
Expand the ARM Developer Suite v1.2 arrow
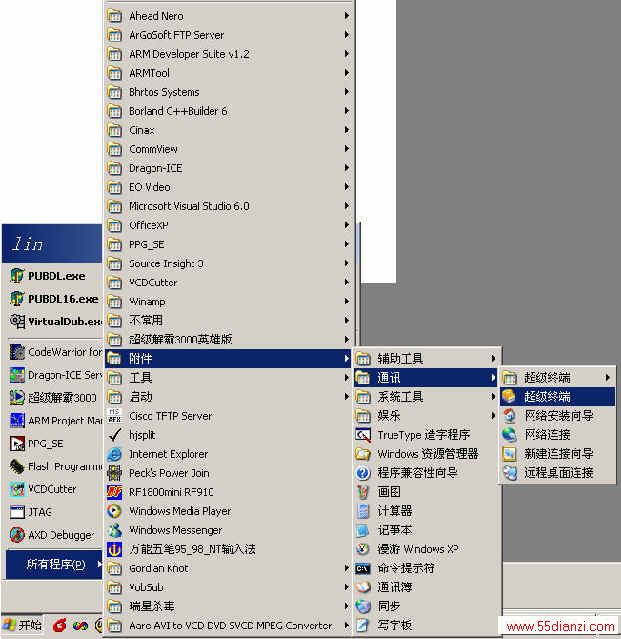[347, 54]
